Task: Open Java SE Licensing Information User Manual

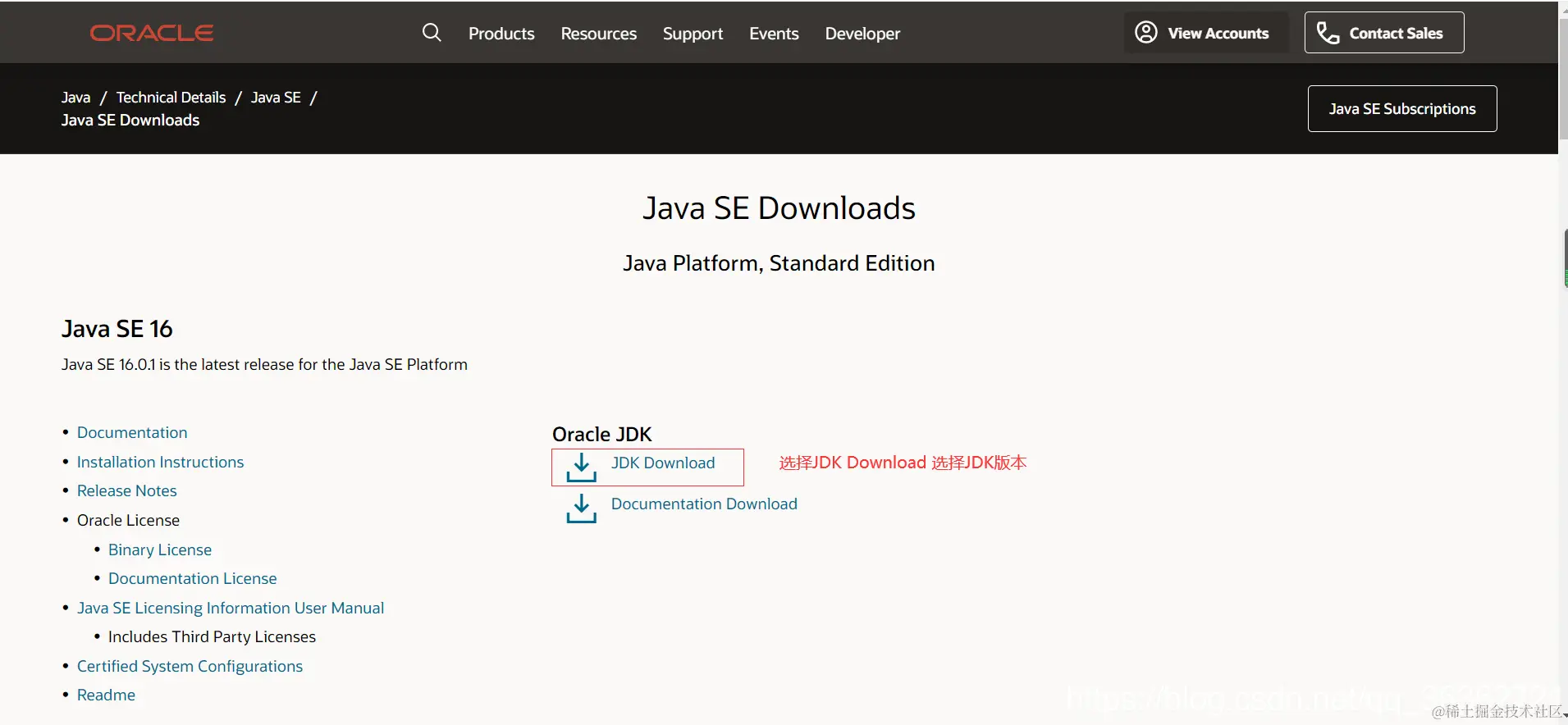Action: pyautogui.click(x=231, y=608)
